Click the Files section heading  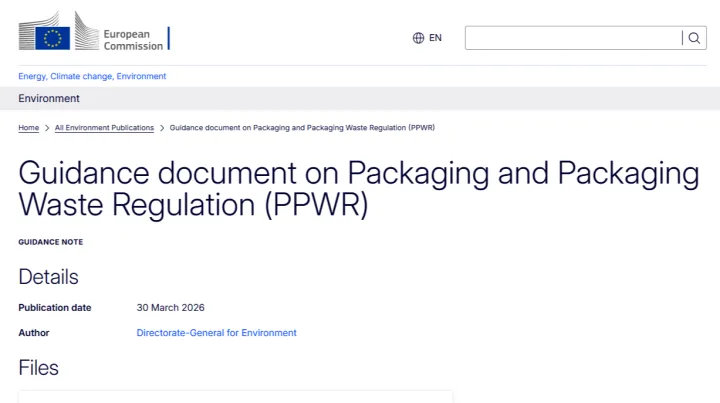tap(39, 368)
